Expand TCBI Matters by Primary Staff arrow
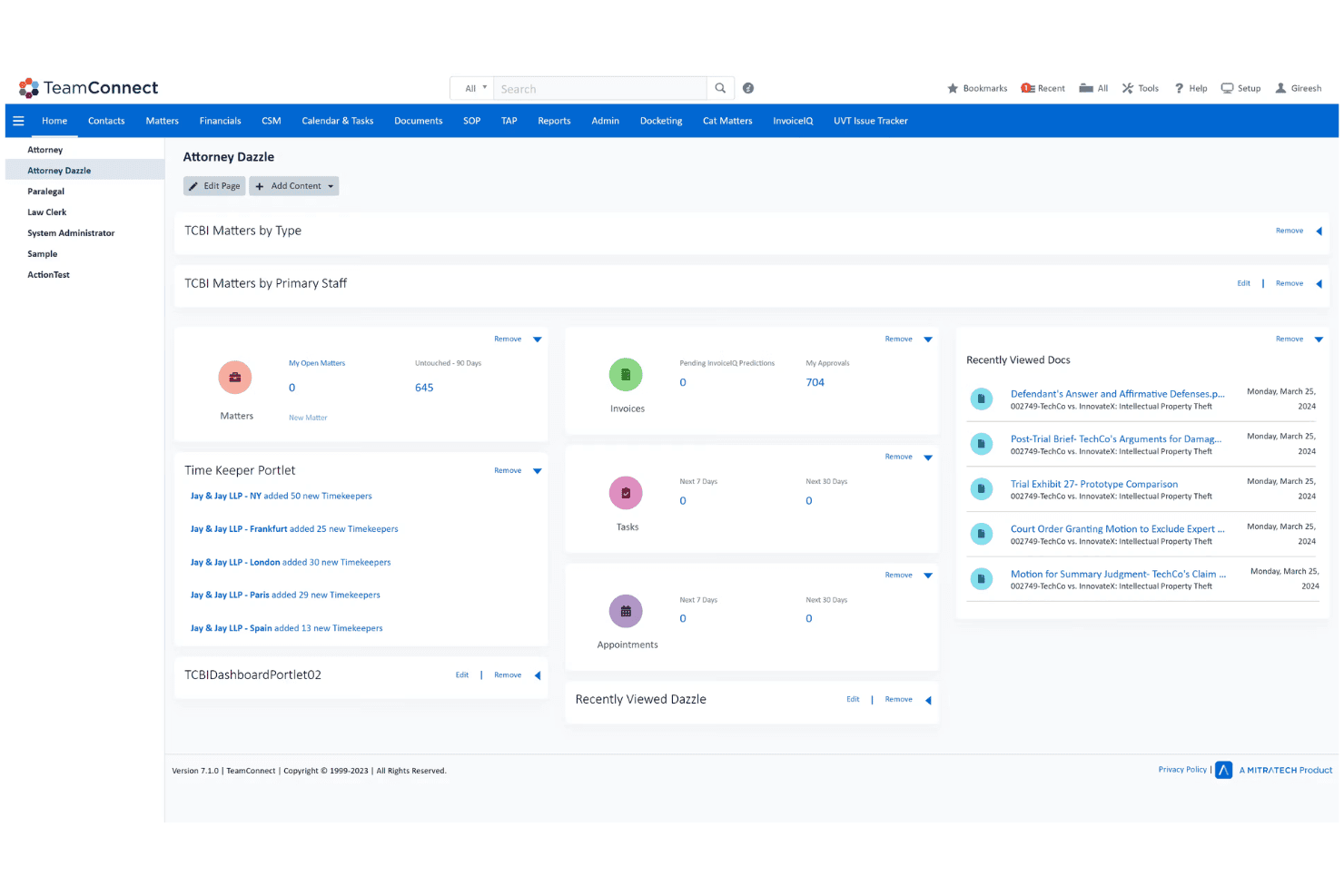This screenshot has height=896, width=1344. tap(1319, 284)
